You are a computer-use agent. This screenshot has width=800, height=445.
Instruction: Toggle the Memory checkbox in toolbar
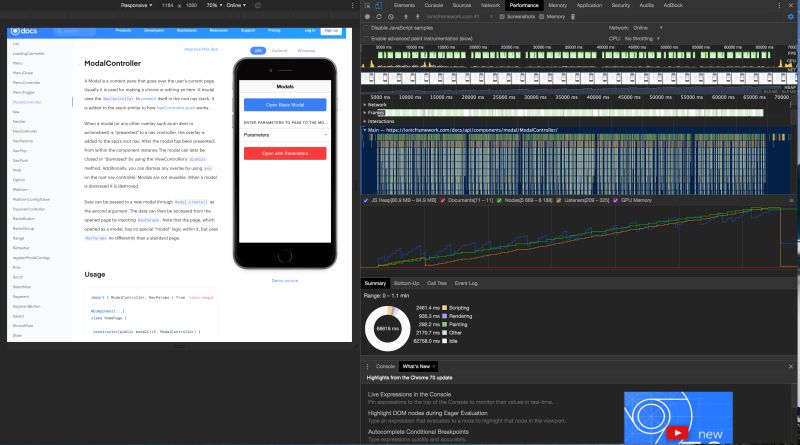tap(541, 16)
